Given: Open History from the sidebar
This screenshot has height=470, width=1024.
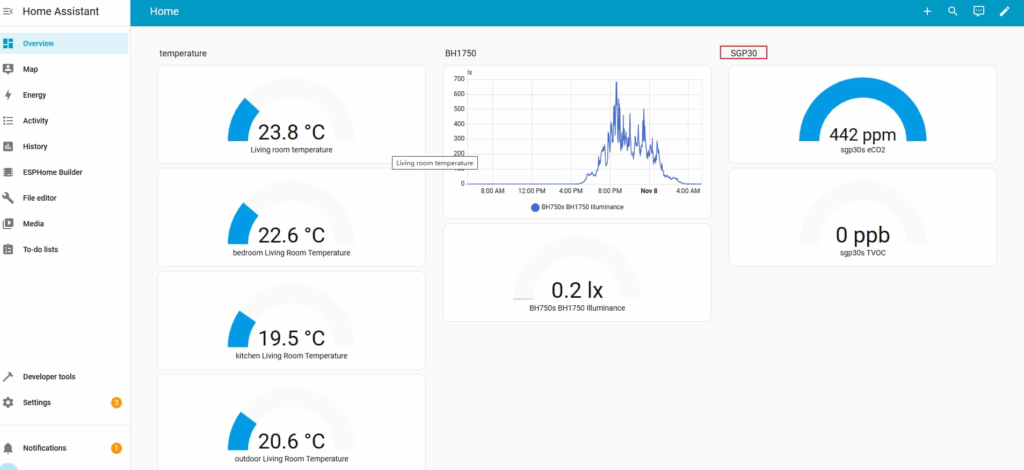Looking at the screenshot, I should [x=35, y=146].
